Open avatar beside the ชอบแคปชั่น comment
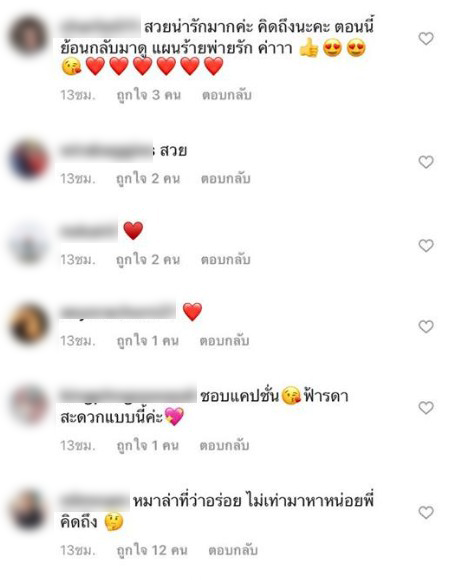This screenshot has height=580, width=457. tap(29, 405)
